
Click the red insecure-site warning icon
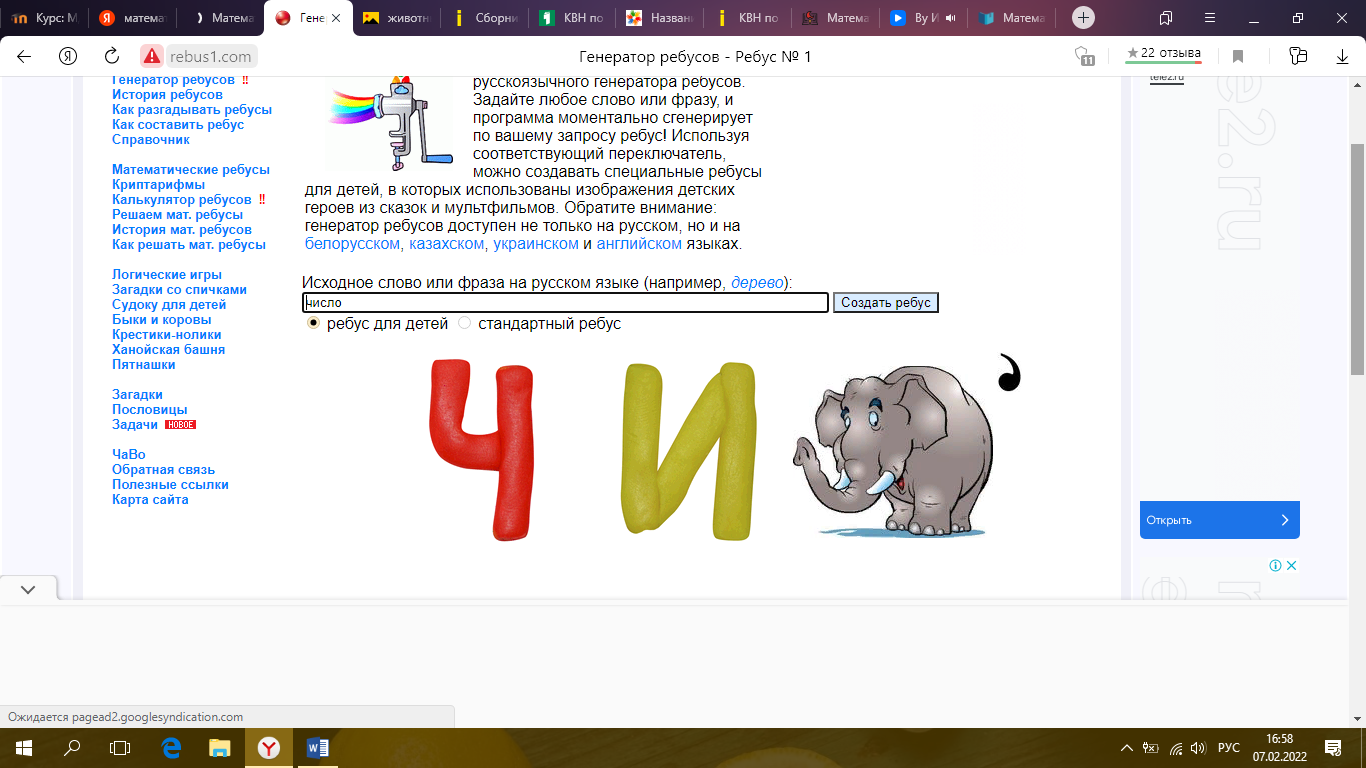pyautogui.click(x=151, y=56)
